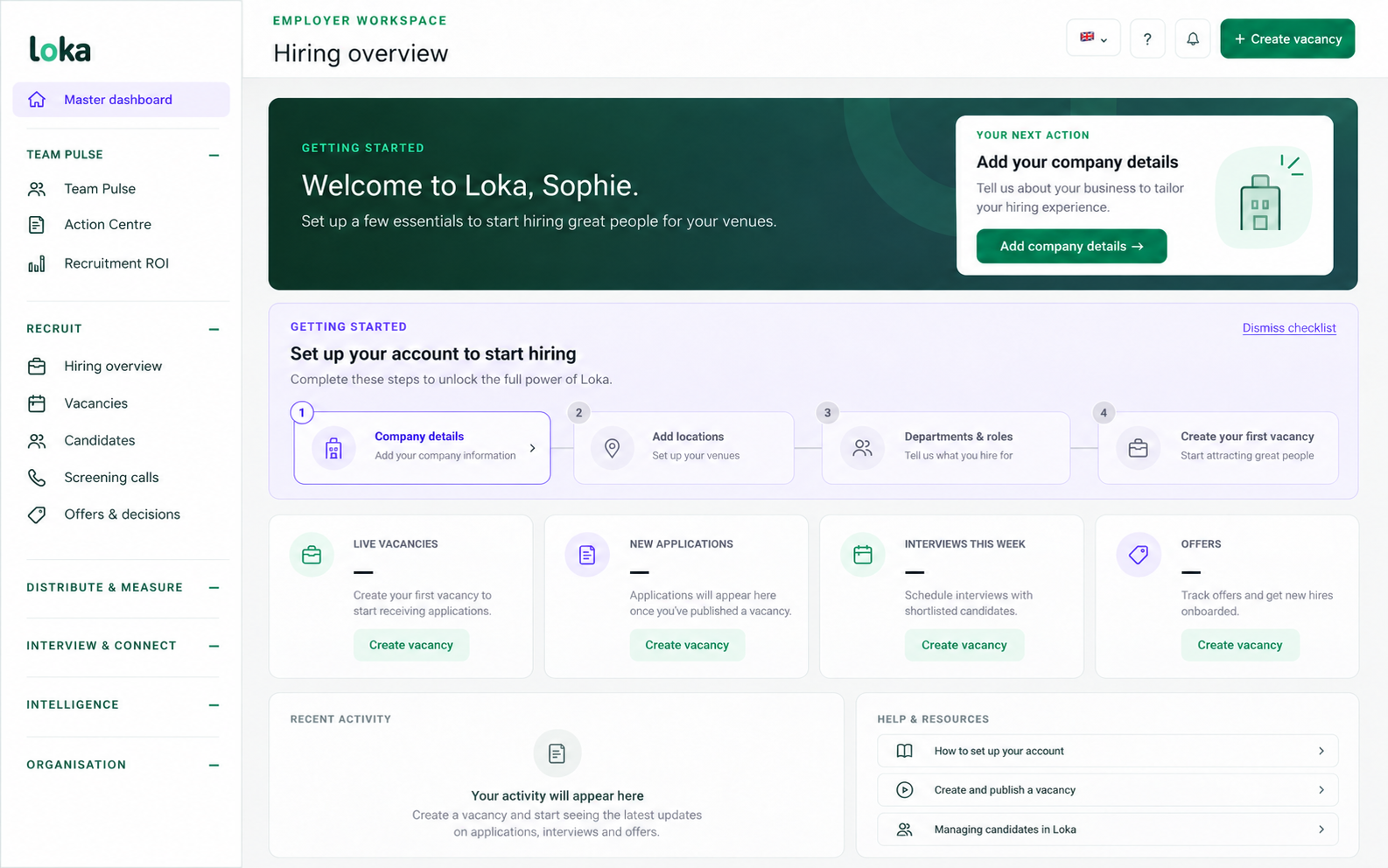
Task: Open the notifications bell
Action: pyautogui.click(x=1193, y=38)
